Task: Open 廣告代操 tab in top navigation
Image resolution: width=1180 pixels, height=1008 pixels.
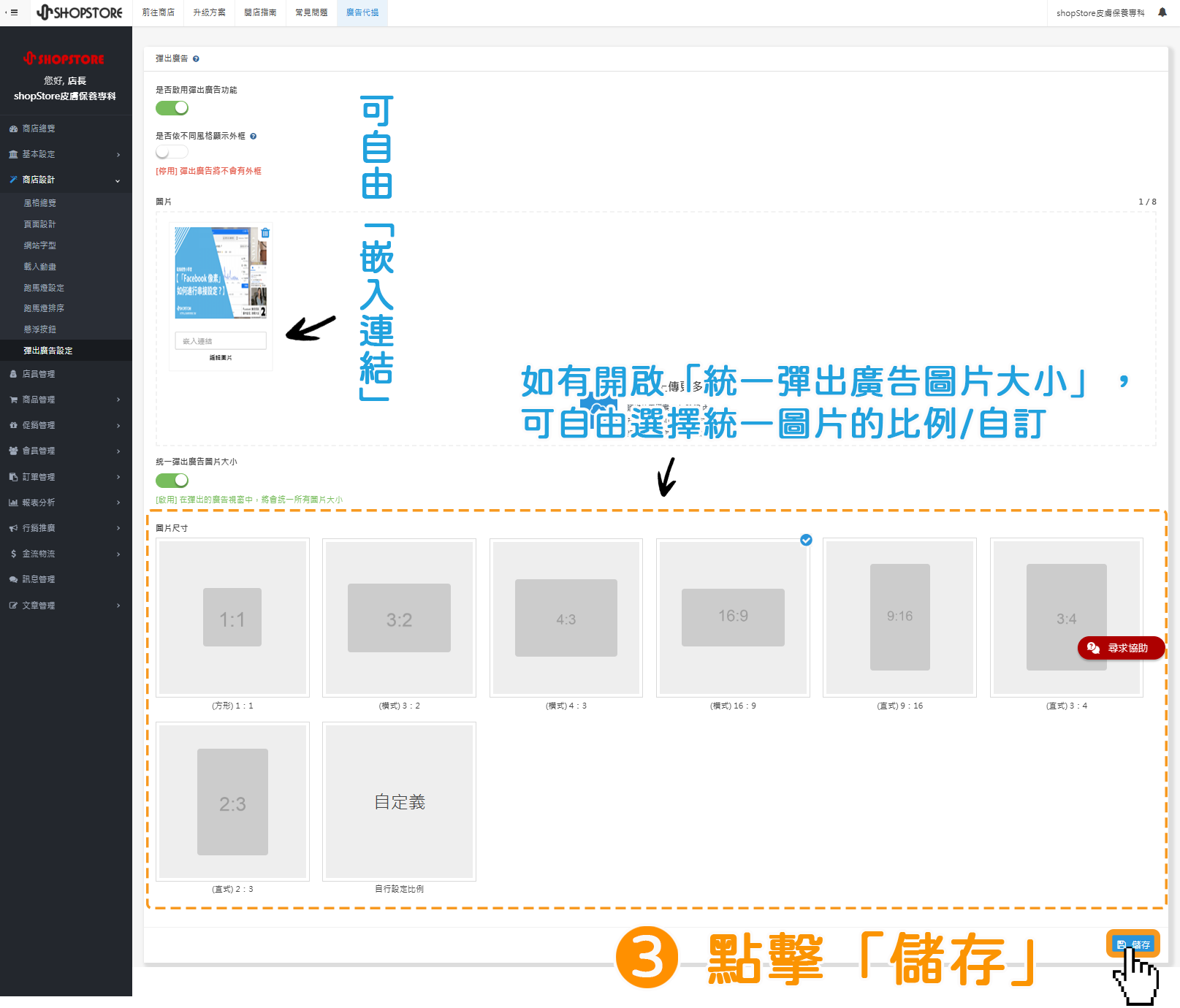Action: click(x=362, y=12)
